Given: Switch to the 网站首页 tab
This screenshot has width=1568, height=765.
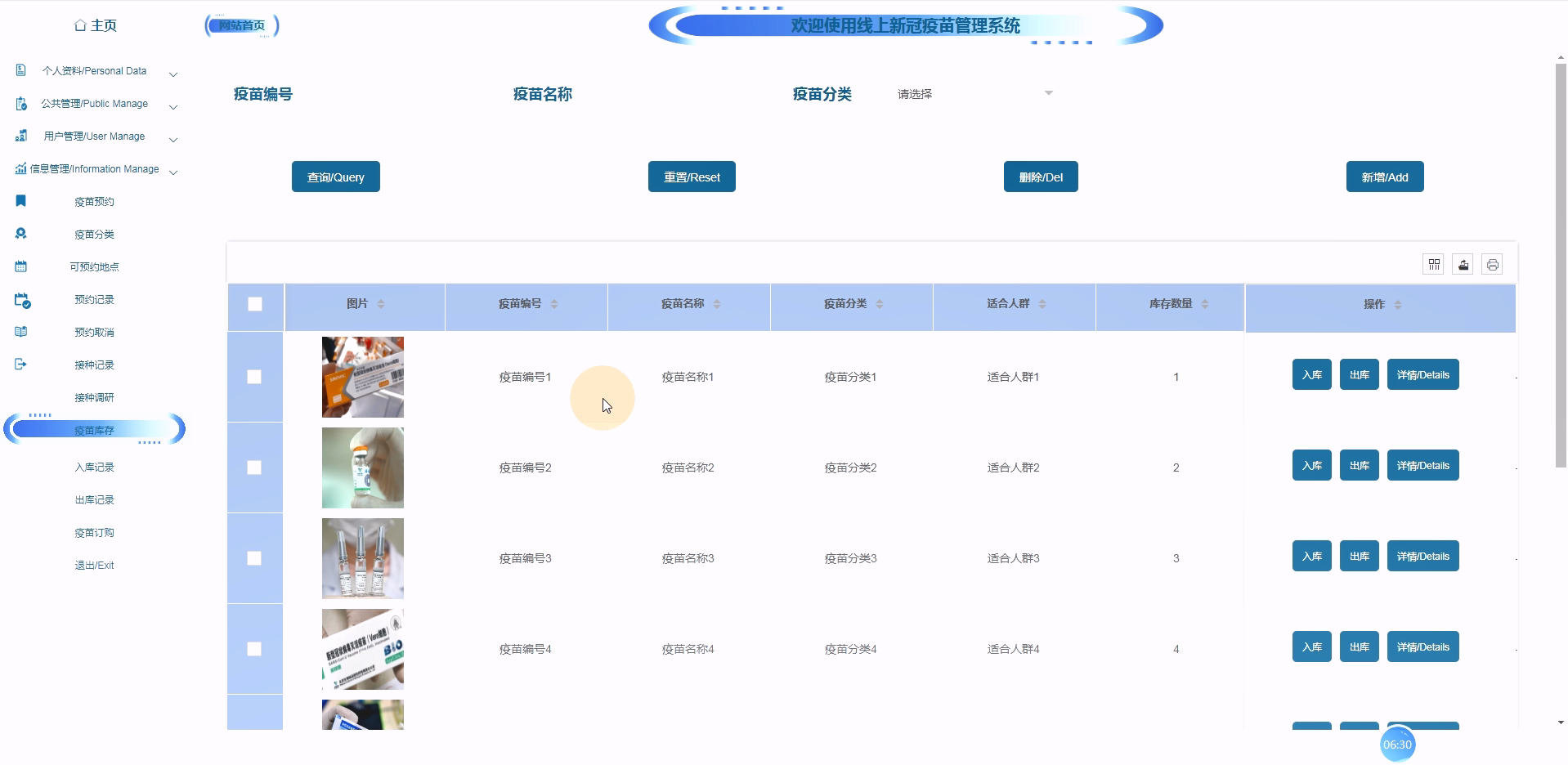Looking at the screenshot, I should point(241,25).
